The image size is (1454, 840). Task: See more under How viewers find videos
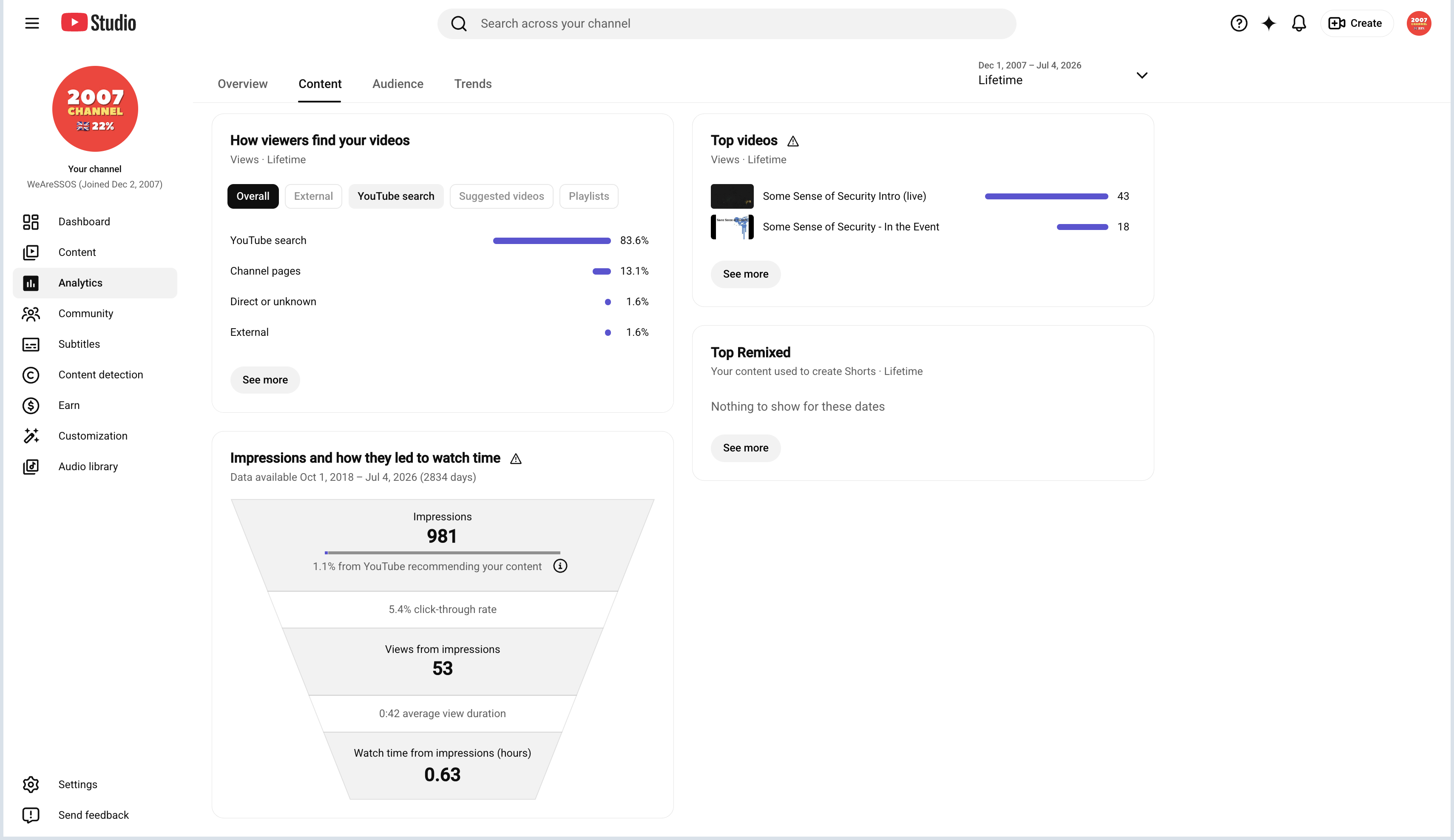tap(265, 380)
